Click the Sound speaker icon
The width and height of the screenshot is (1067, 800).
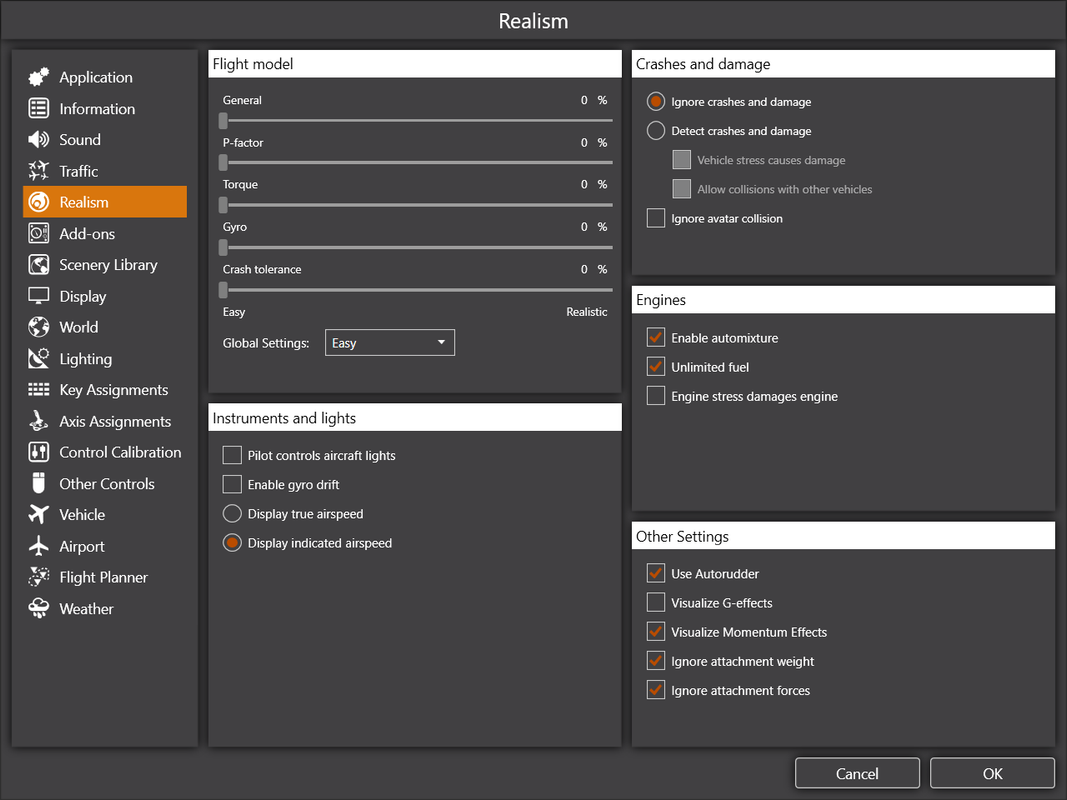39,139
